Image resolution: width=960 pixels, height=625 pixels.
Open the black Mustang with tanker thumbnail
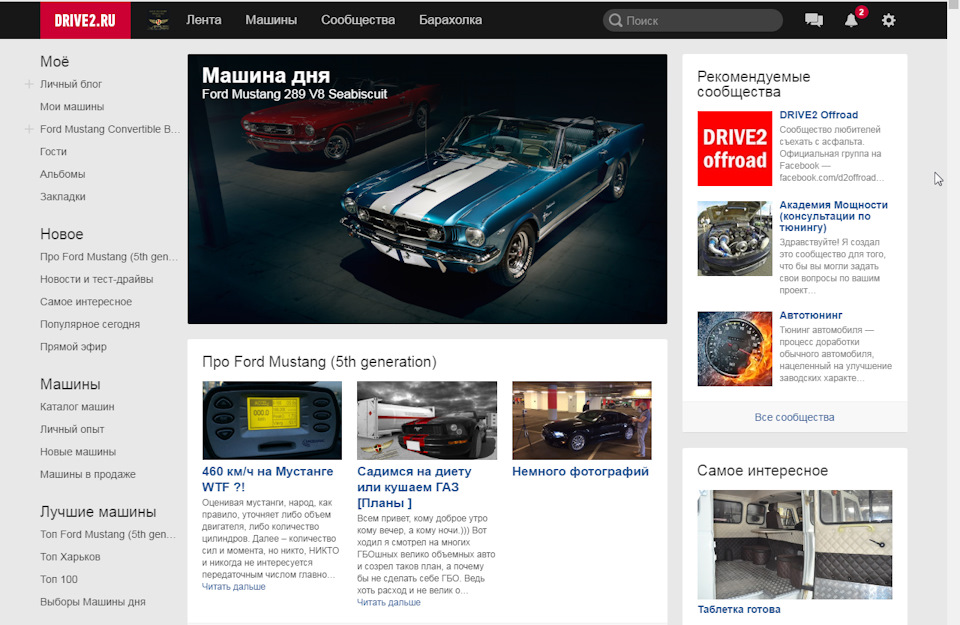coord(427,421)
